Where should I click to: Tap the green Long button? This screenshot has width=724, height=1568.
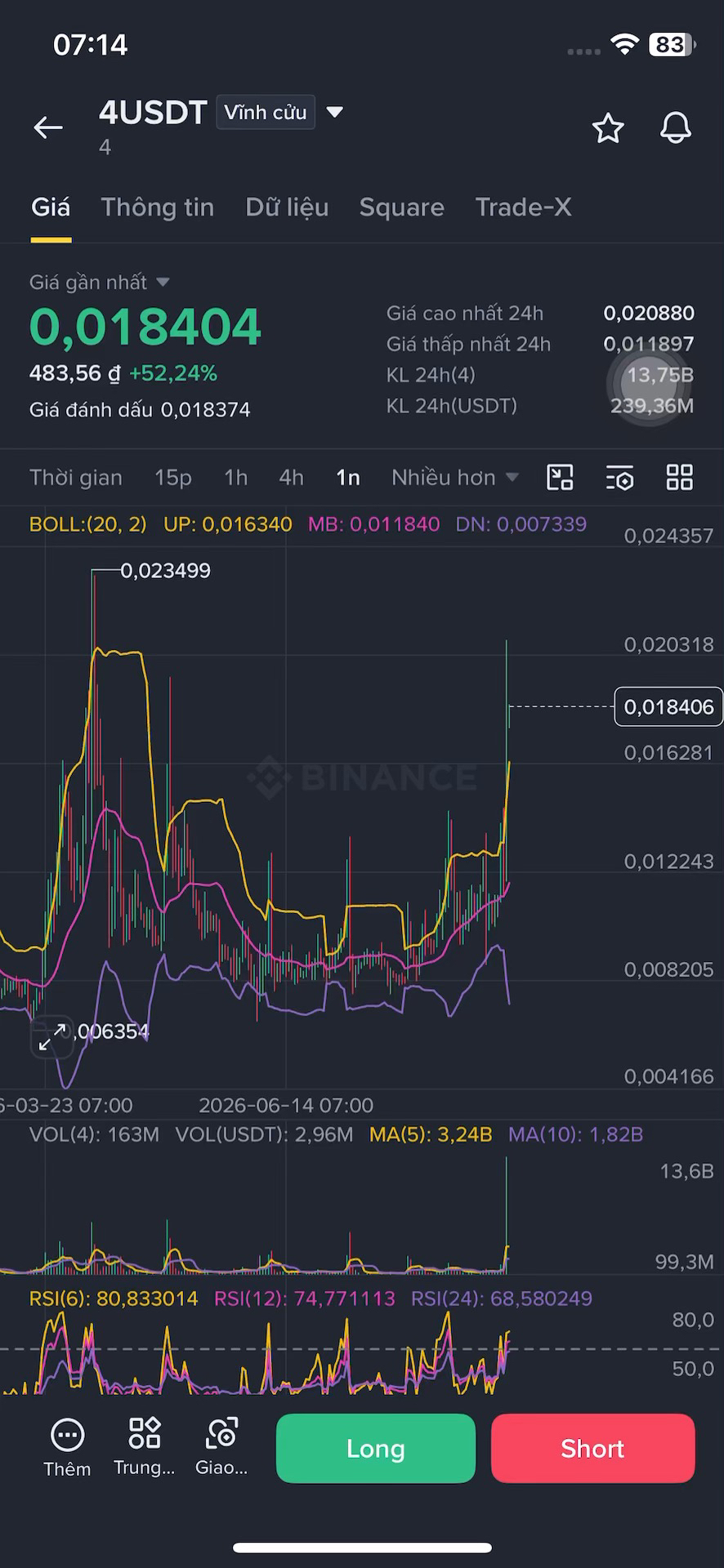pos(376,1449)
